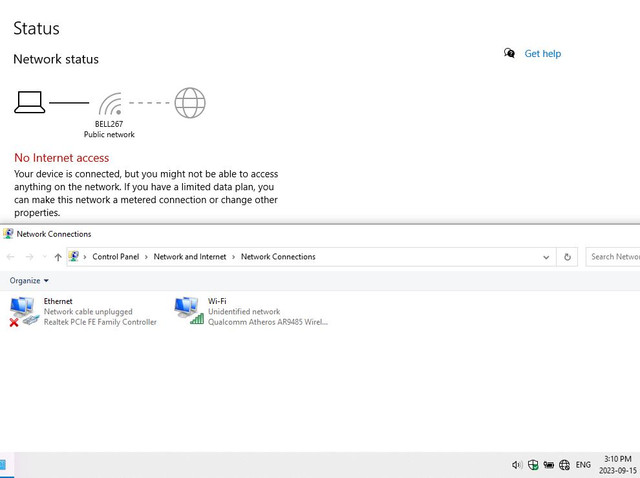The width and height of the screenshot is (640, 478).
Task: Click the Get help chat icon
Action: pos(509,53)
